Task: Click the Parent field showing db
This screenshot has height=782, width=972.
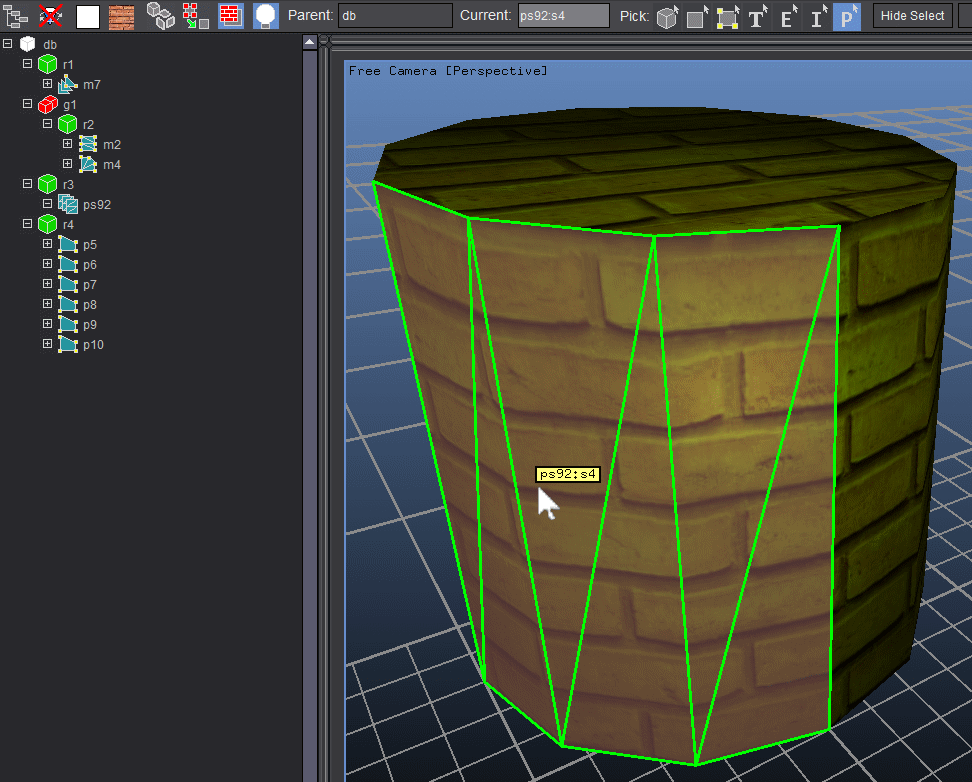Action: tap(395, 16)
